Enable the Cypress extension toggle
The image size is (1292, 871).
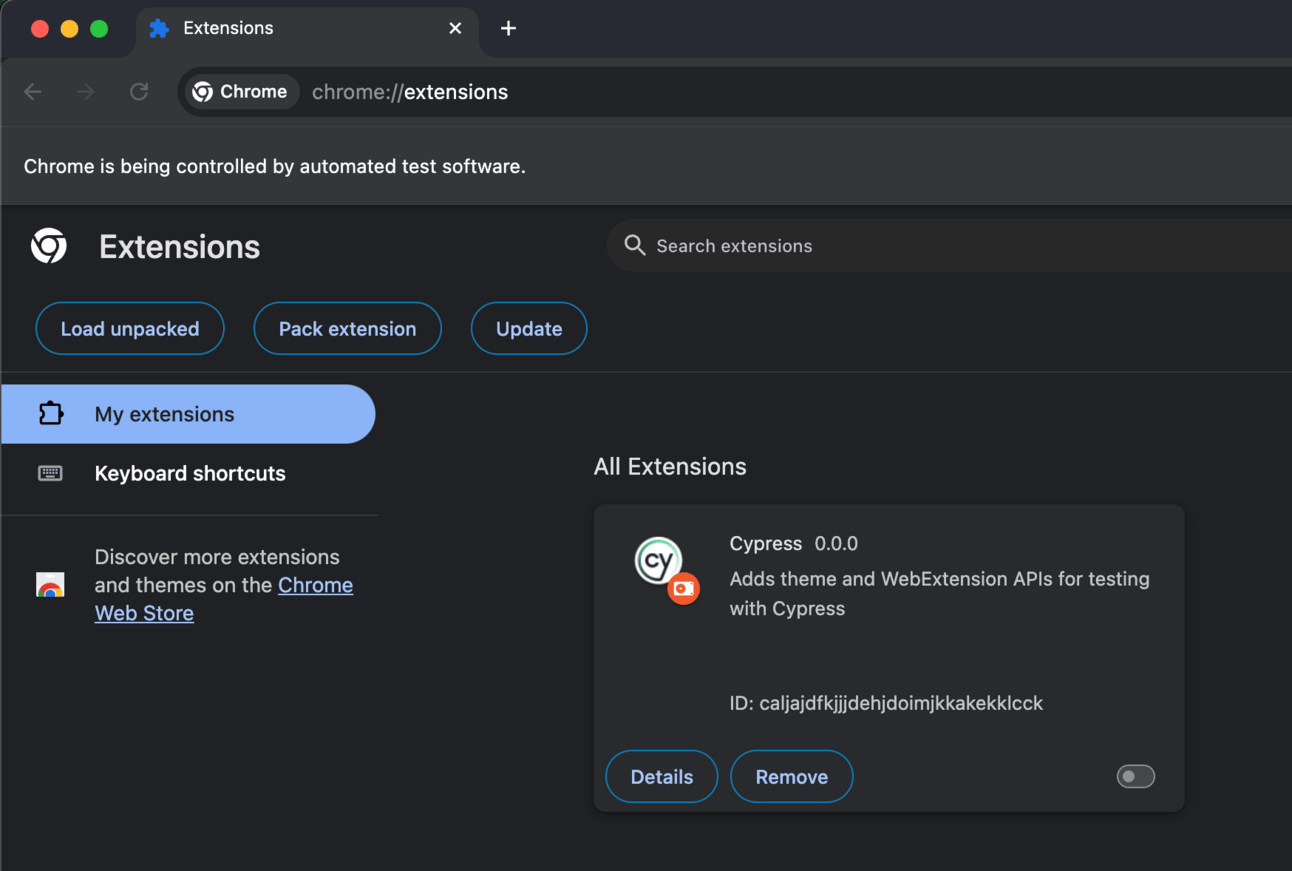pos(1136,776)
